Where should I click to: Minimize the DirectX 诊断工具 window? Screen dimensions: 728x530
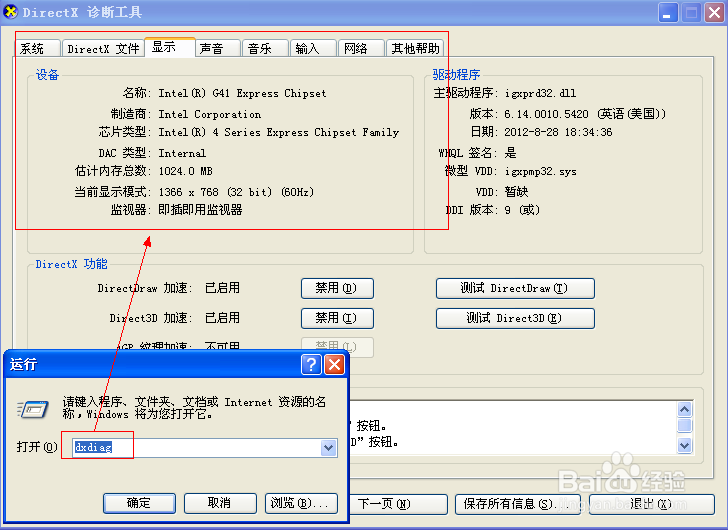point(668,13)
